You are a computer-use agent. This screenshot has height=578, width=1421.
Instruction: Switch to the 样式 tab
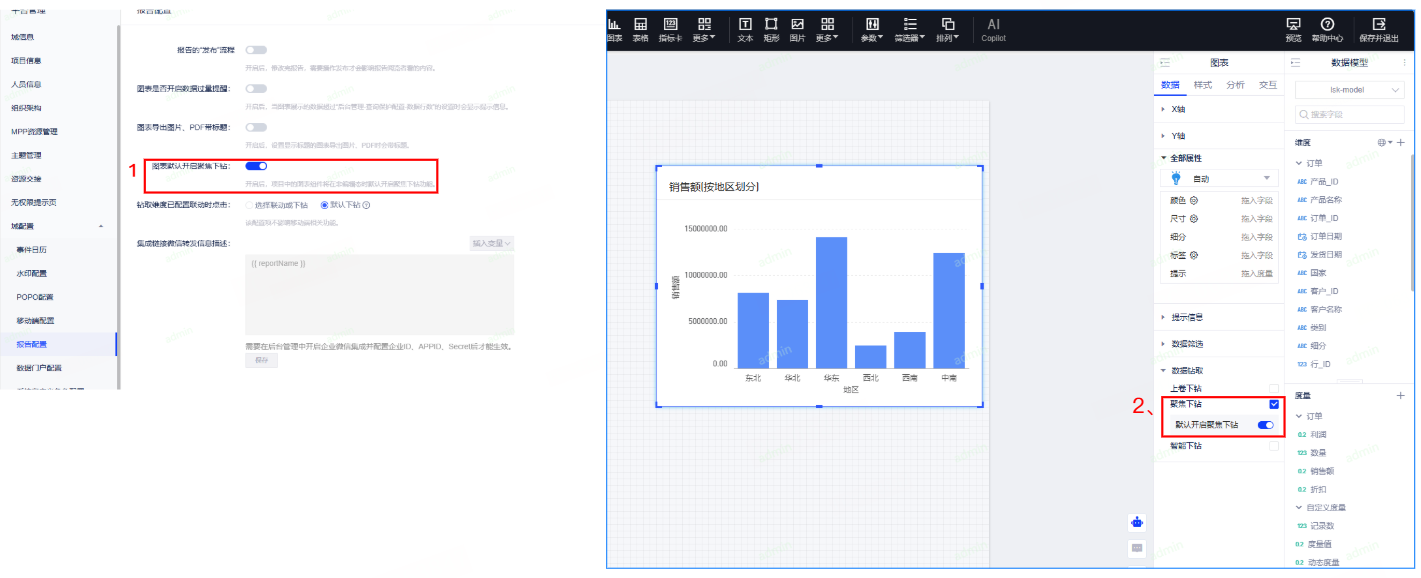click(x=1203, y=85)
